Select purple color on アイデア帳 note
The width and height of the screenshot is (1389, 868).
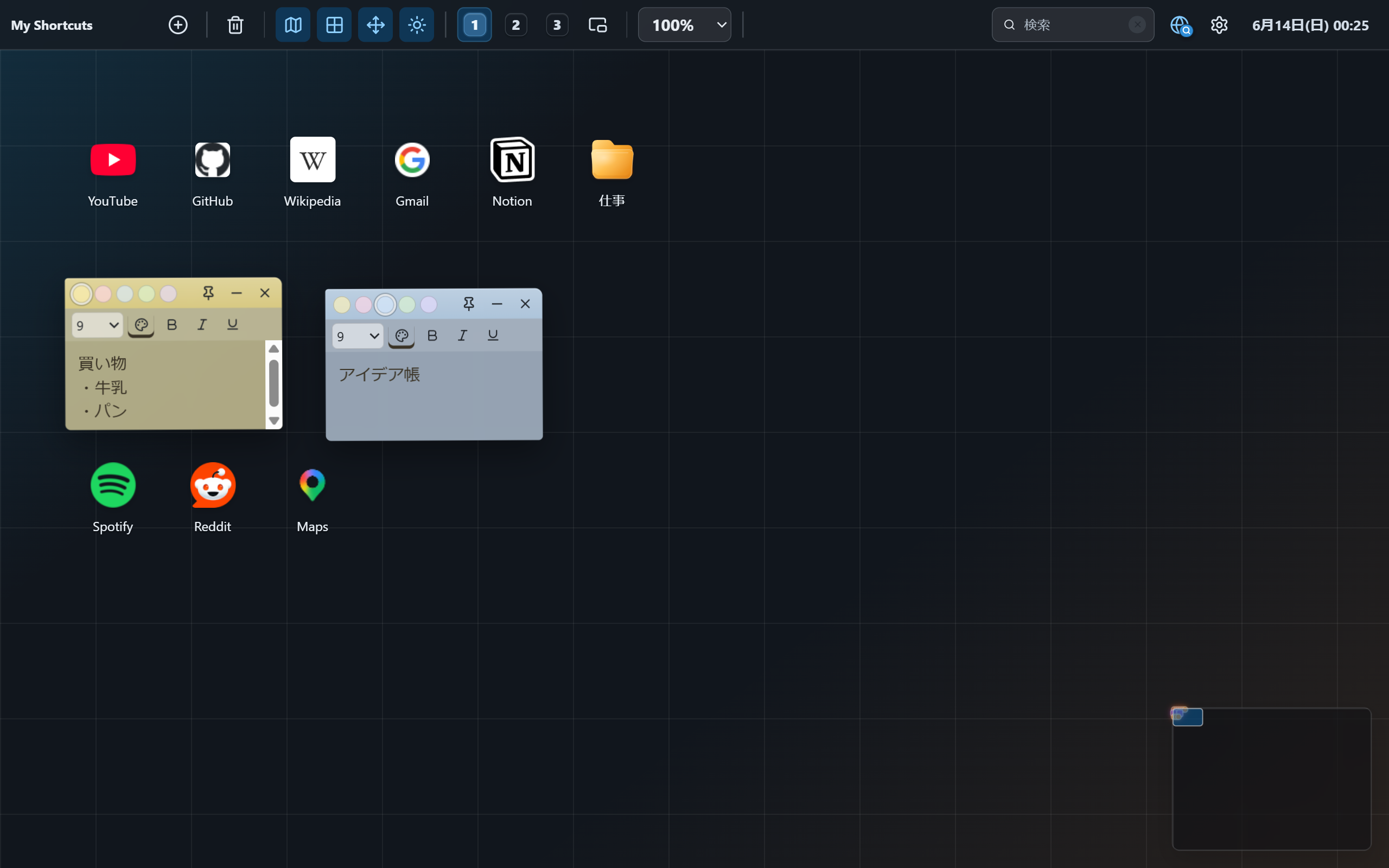(x=429, y=305)
